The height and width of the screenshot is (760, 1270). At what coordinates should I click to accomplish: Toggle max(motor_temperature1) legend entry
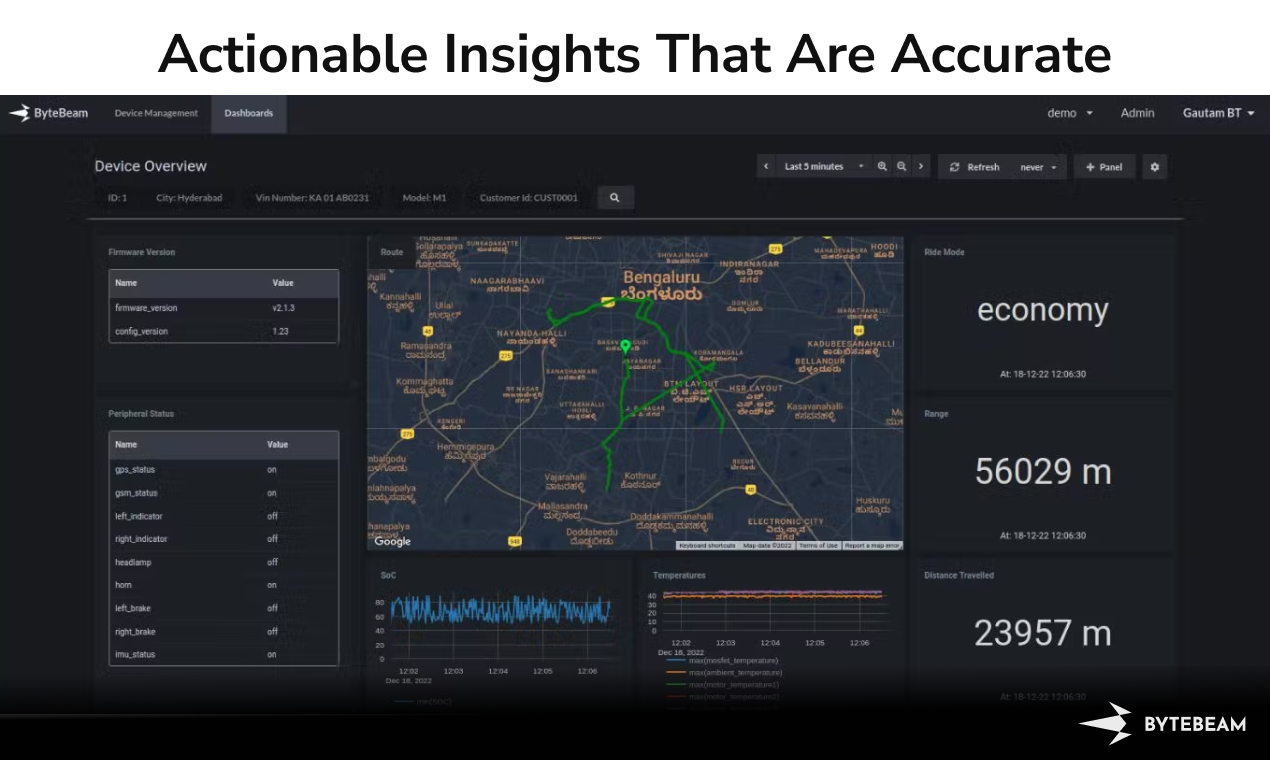[722, 685]
